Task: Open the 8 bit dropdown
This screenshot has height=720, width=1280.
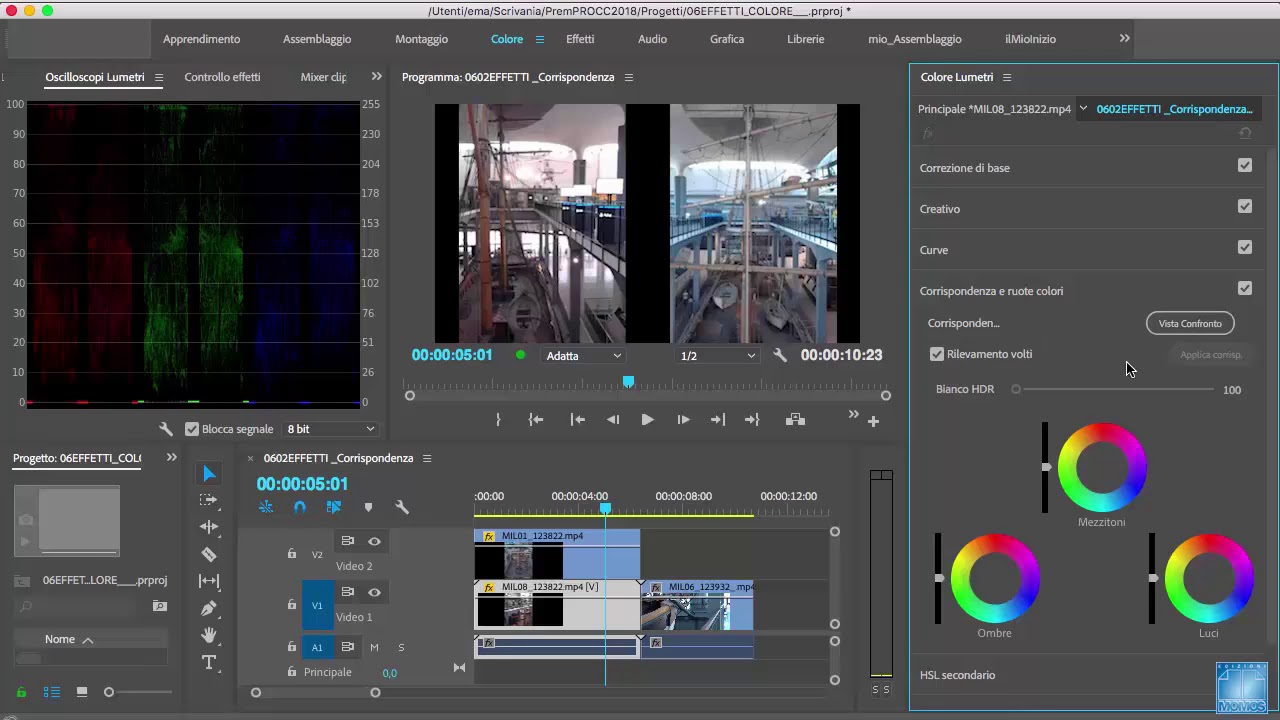Action: 330,429
